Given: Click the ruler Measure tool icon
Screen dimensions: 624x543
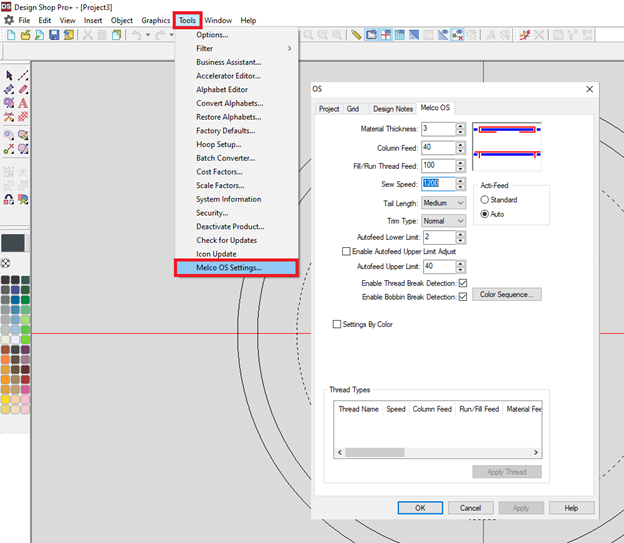Looking at the screenshot, I should 356,35.
